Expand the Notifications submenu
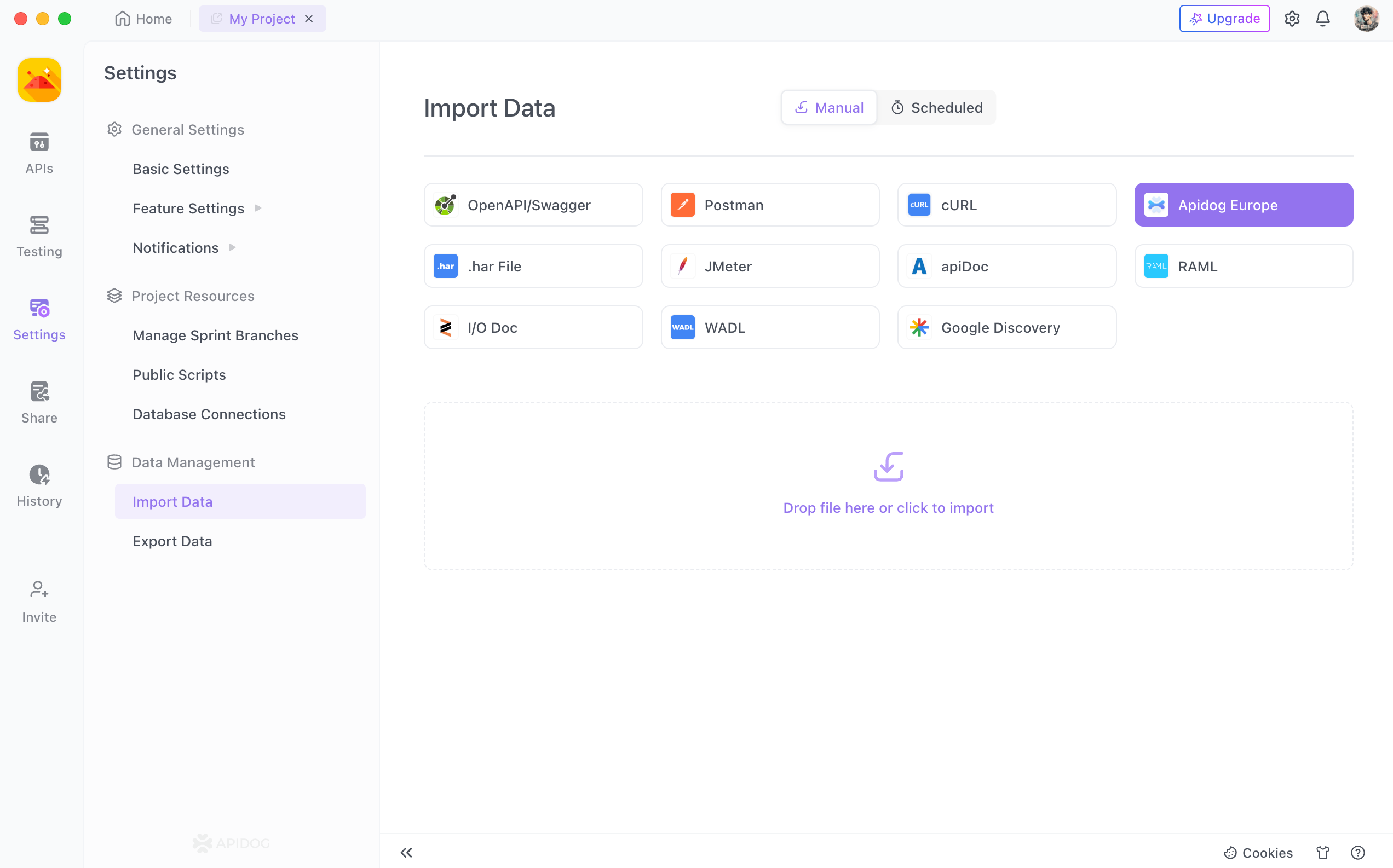This screenshot has height=868, width=1393. click(176, 247)
